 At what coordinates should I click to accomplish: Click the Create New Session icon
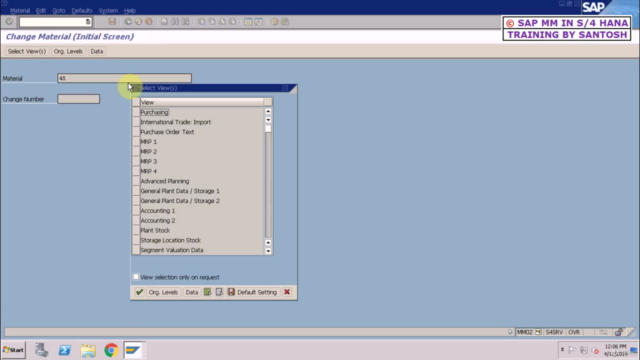click(x=248, y=22)
